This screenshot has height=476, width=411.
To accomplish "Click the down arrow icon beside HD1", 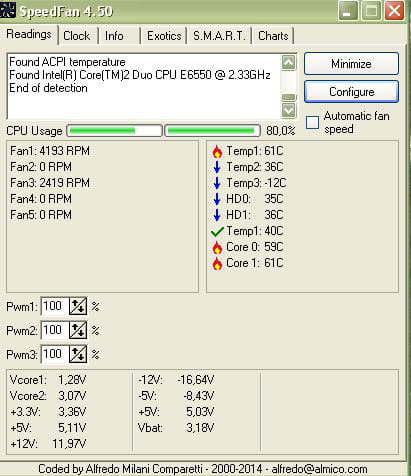I will [x=217, y=215].
